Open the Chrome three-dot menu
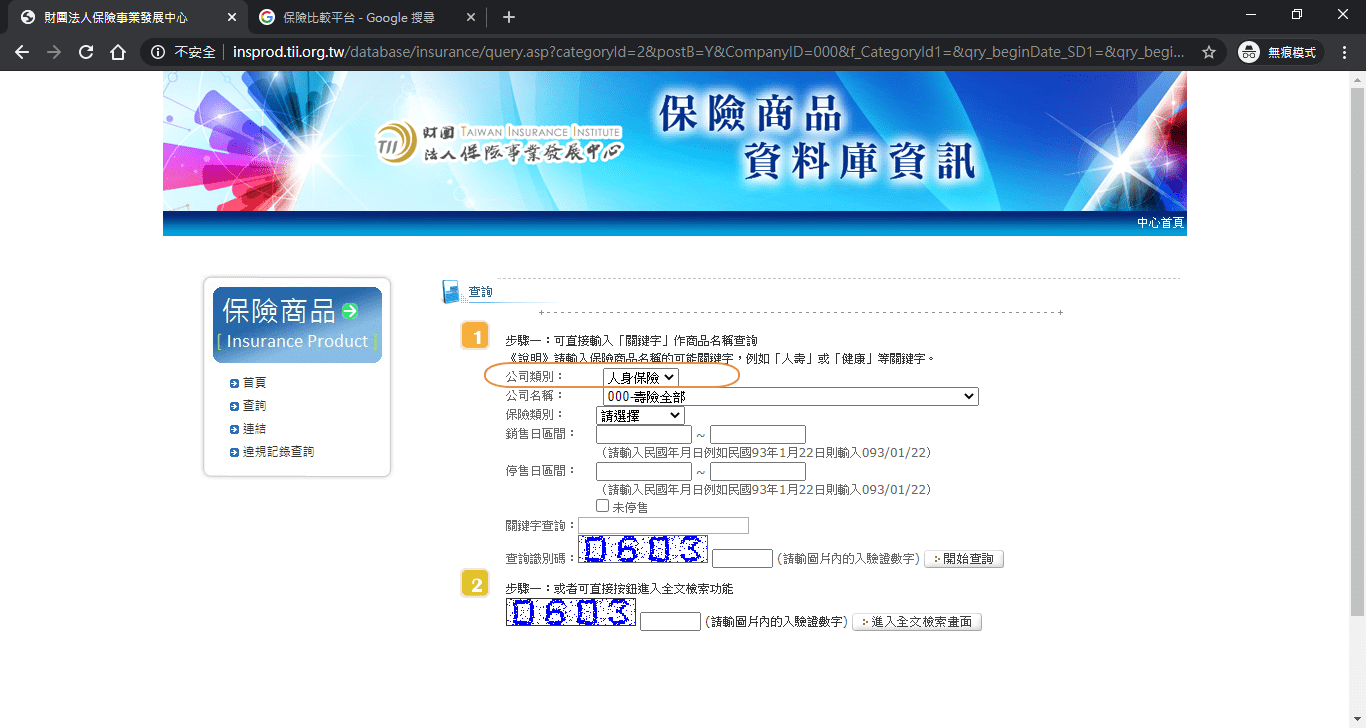This screenshot has width=1366, height=728. click(x=1344, y=51)
